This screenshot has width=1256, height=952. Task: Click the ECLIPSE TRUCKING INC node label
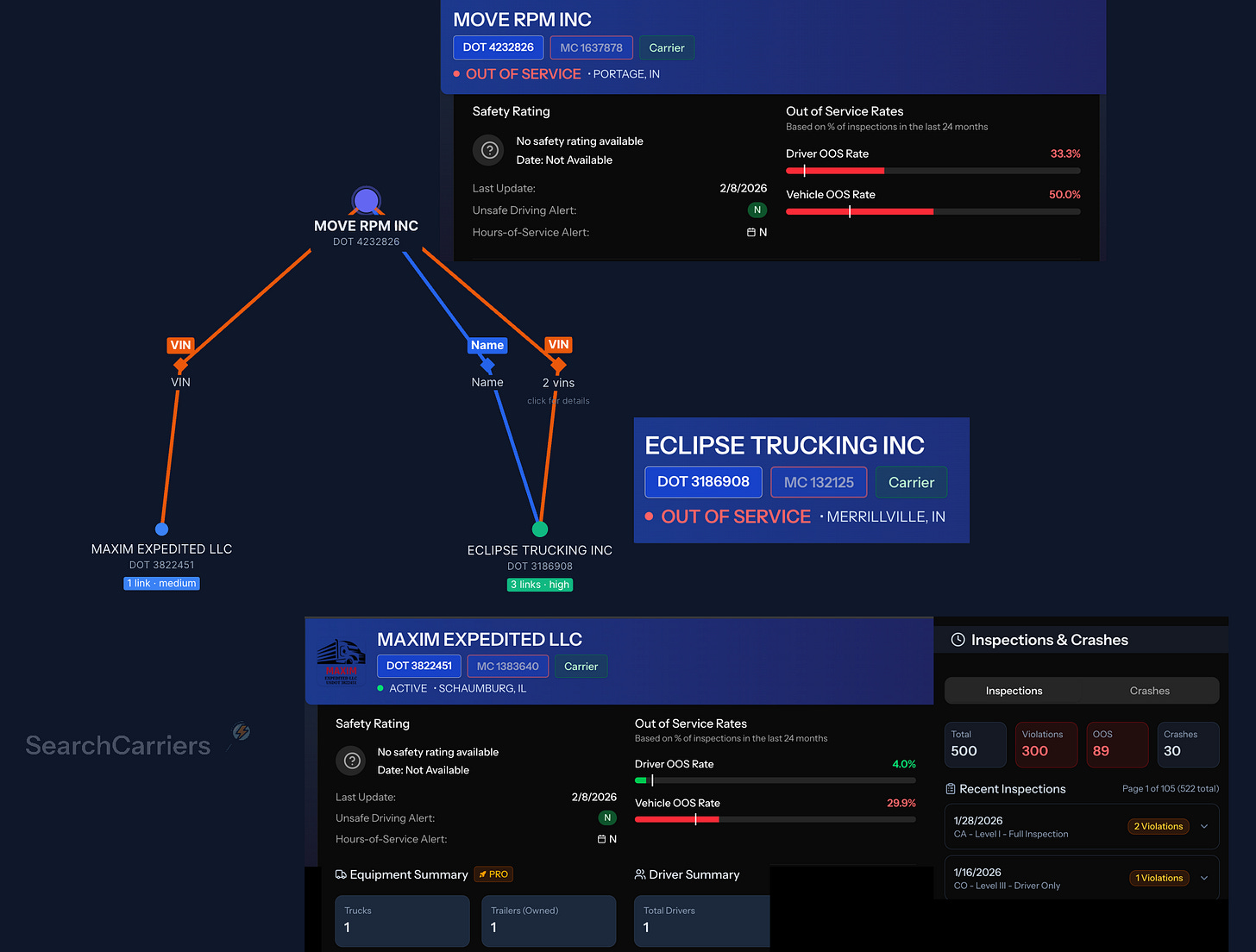(540, 550)
